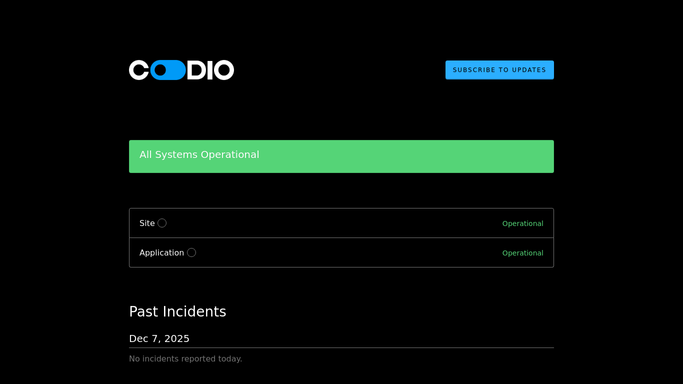This screenshot has width=683, height=384.
Task: Click the Dec 7, 2025 date heading
Action: click(x=159, y=339)
